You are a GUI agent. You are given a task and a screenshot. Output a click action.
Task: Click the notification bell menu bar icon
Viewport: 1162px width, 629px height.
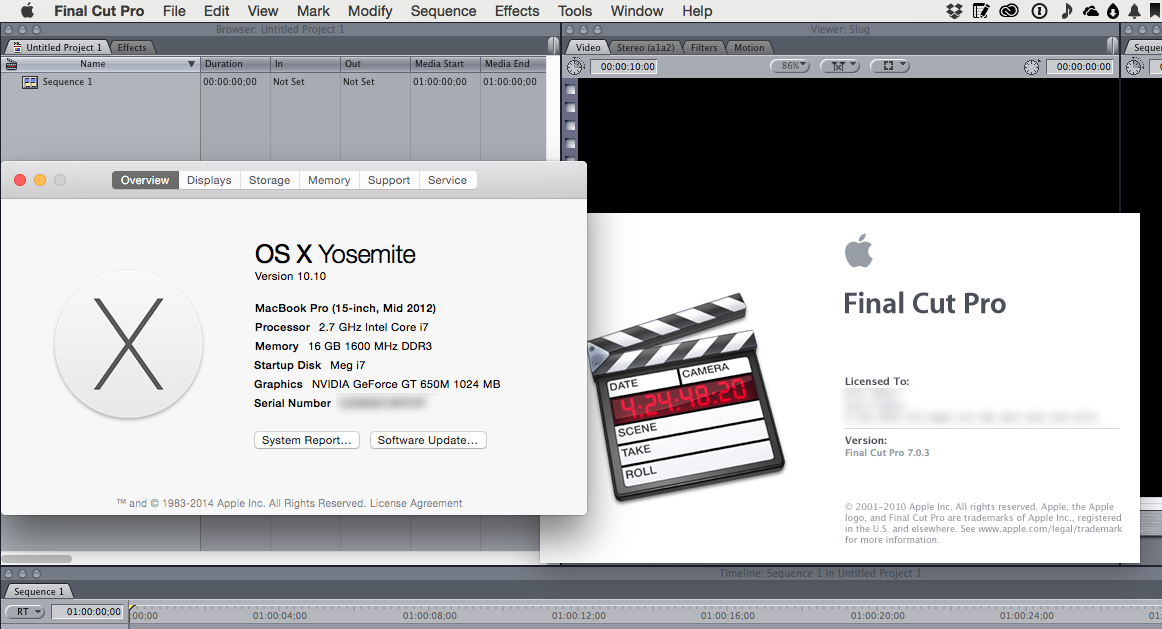pyautogui.click(x=1135, y=10)
